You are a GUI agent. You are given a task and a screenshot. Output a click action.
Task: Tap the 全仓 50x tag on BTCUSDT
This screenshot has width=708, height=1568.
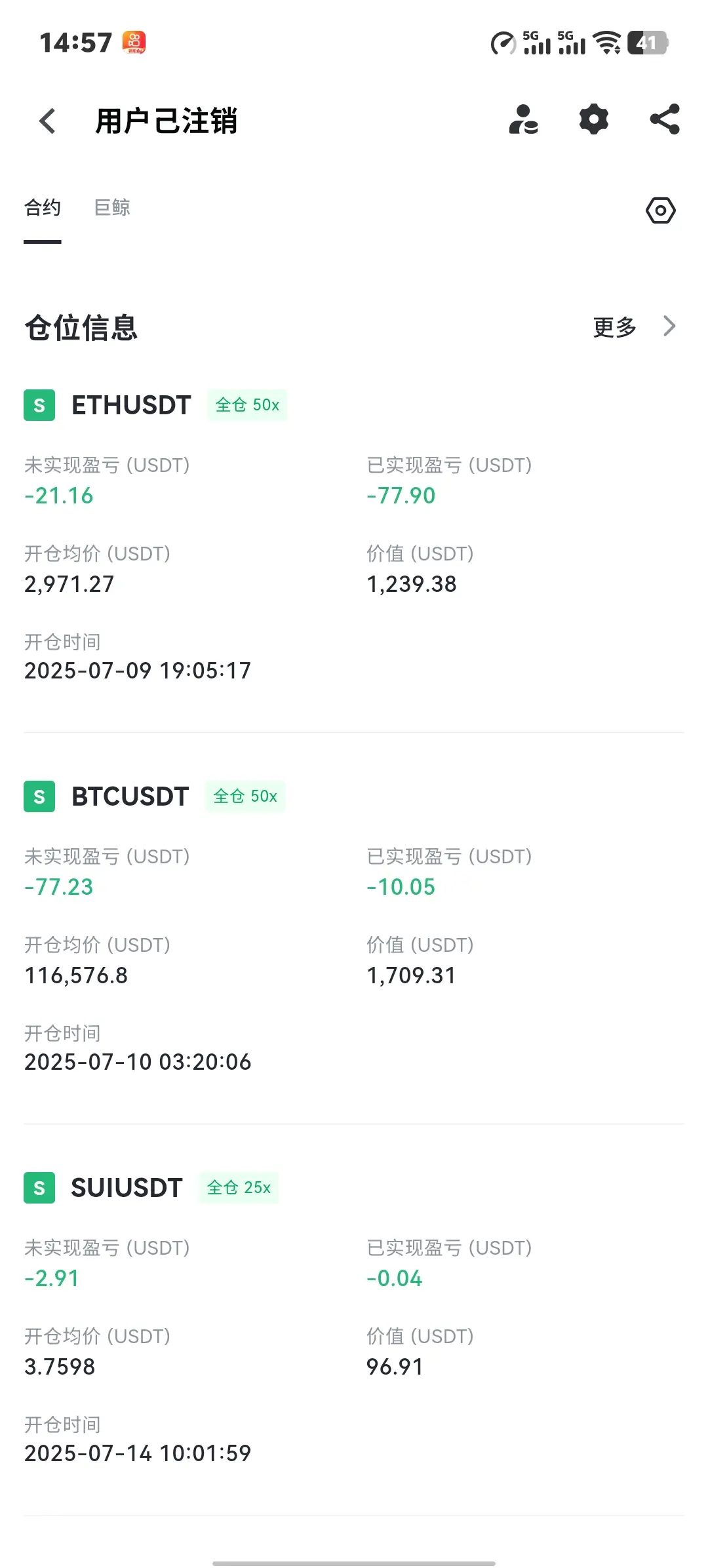tap(245, 796)
